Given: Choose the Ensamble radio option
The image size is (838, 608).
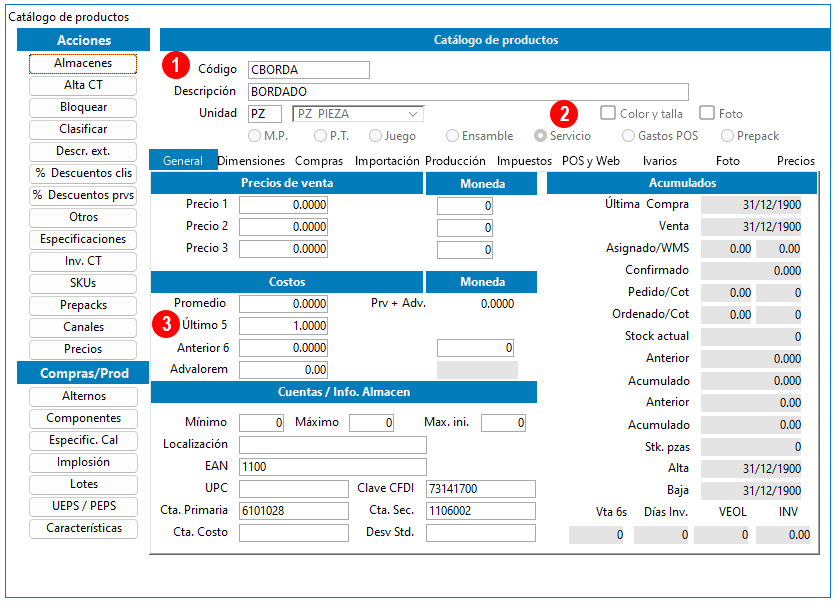Looking at the screenshot, I should click(452, 136).
